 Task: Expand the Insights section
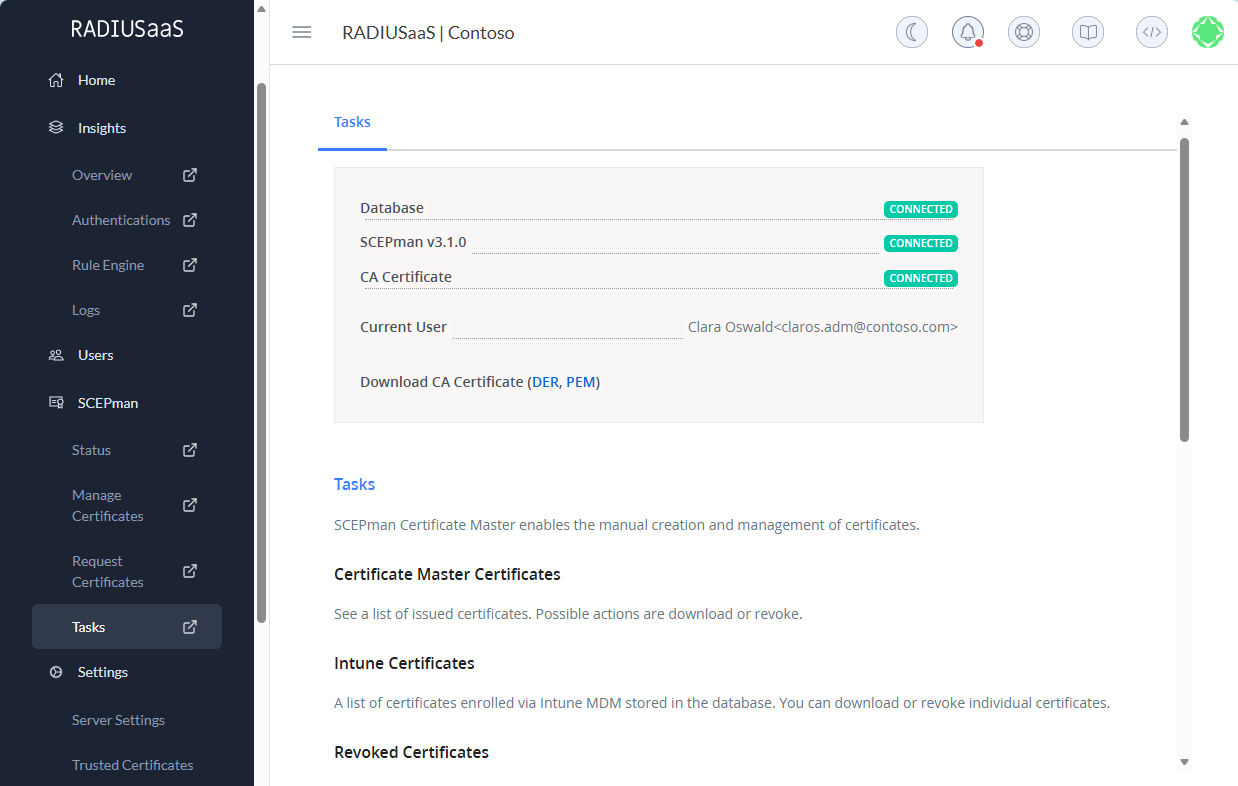[x=100, y=127]
